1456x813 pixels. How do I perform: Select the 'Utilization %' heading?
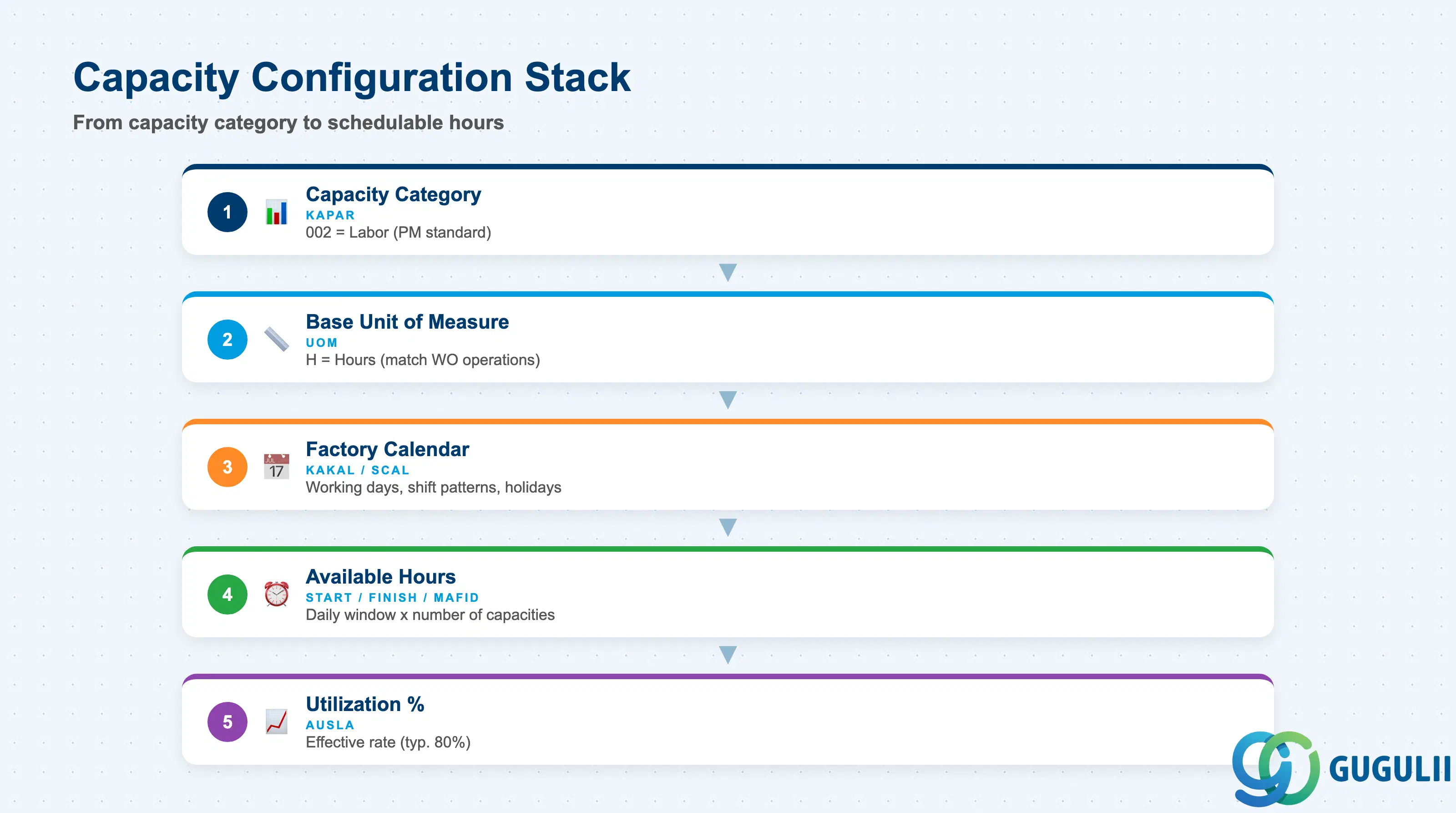tap(364, 704)
